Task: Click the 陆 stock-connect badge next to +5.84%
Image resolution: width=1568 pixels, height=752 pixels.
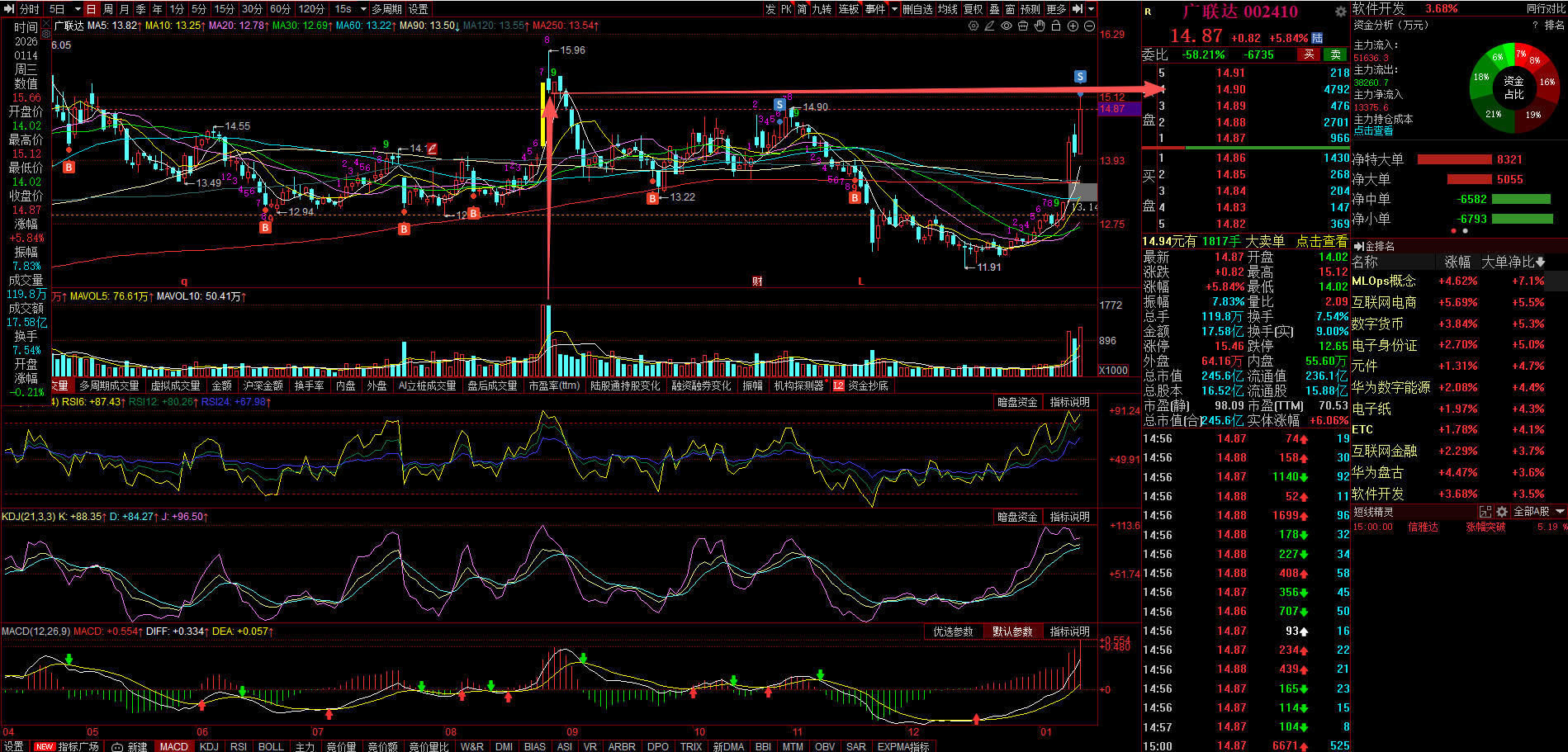Action: (1317, 38)
